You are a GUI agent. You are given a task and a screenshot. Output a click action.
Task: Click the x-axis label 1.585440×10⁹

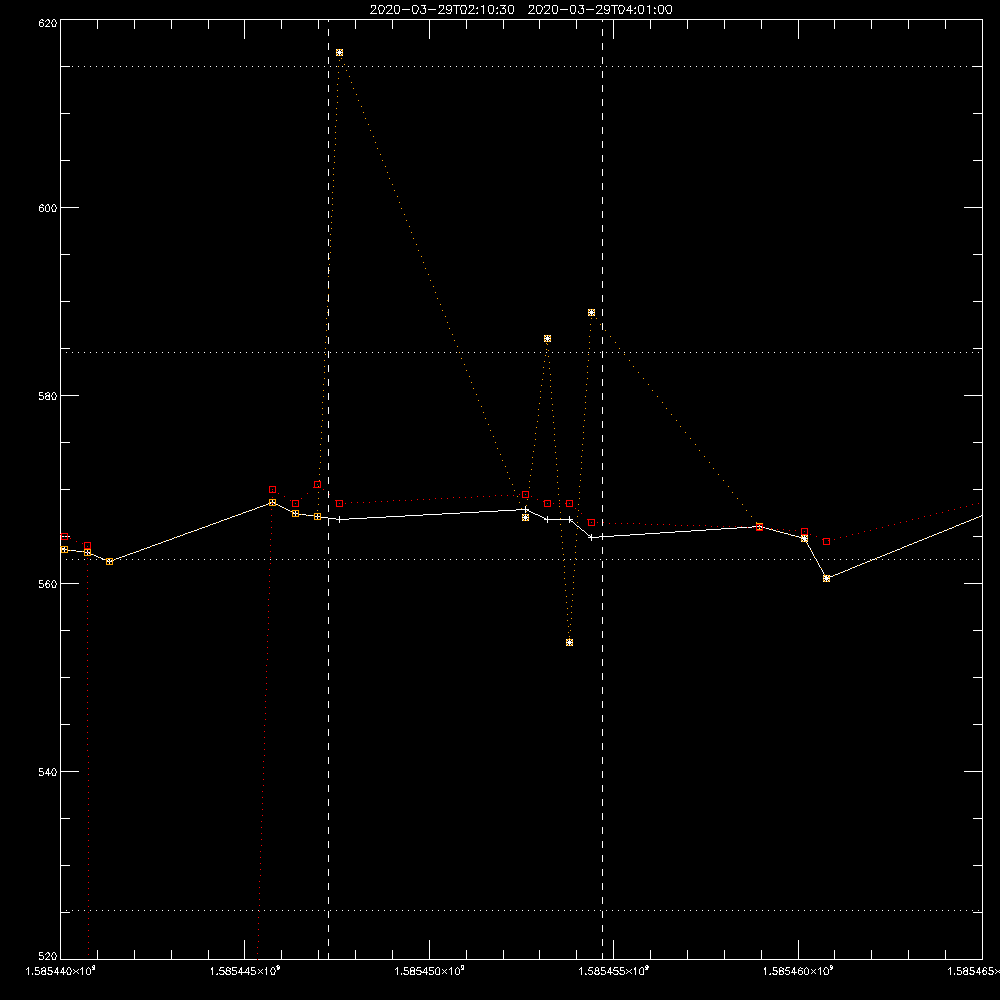[x=61, y=971]
